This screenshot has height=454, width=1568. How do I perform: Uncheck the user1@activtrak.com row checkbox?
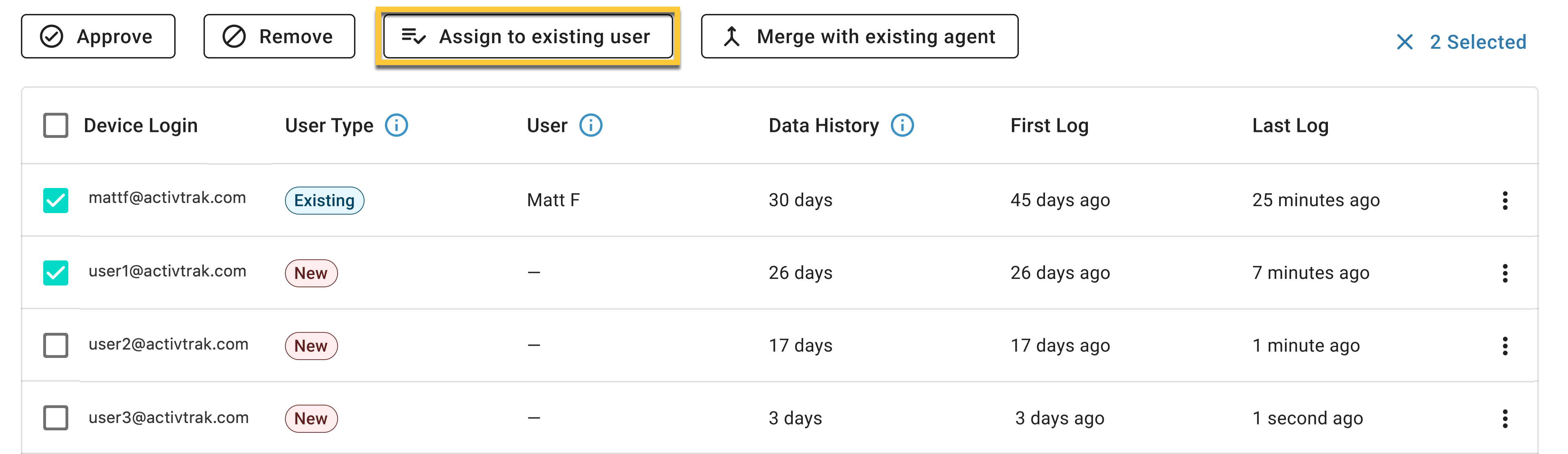(x=55, y=273)
